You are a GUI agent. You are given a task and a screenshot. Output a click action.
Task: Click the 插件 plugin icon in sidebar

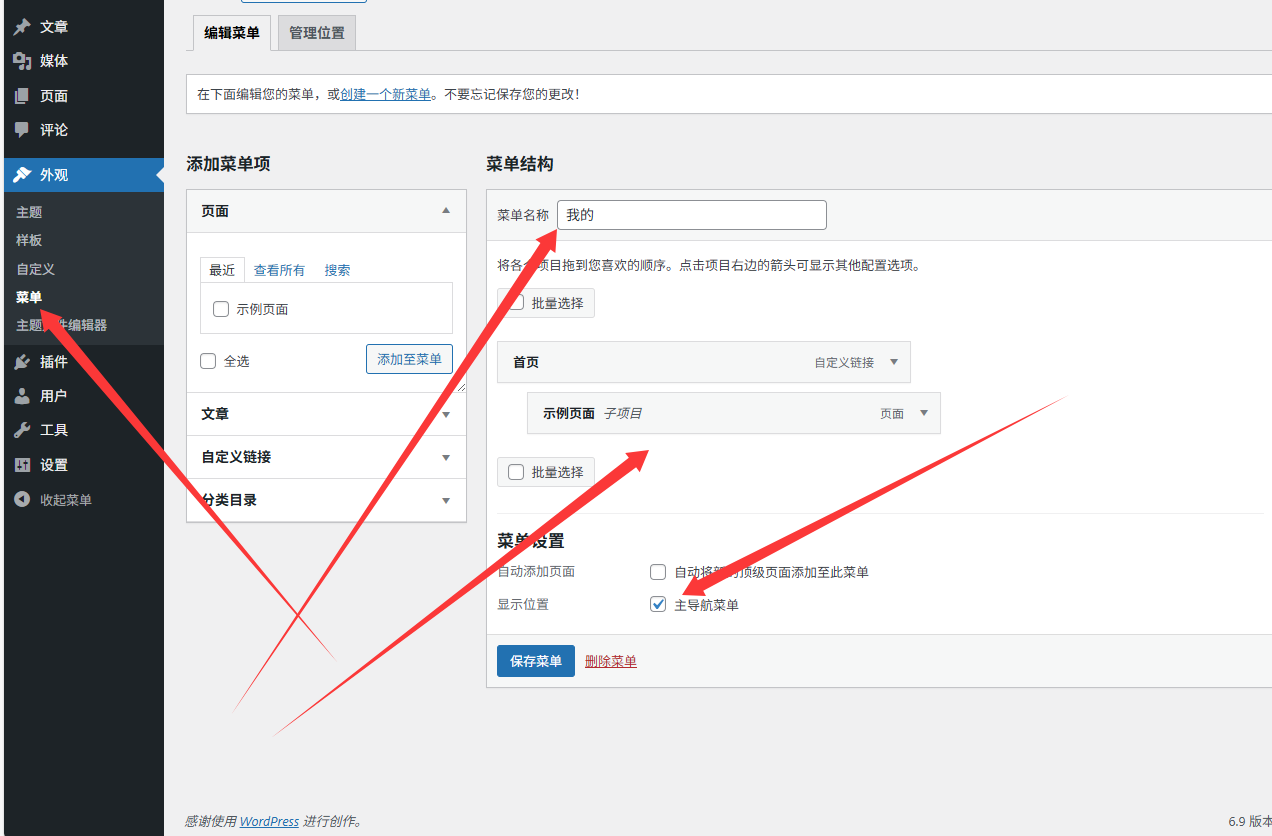pos(22,362)
